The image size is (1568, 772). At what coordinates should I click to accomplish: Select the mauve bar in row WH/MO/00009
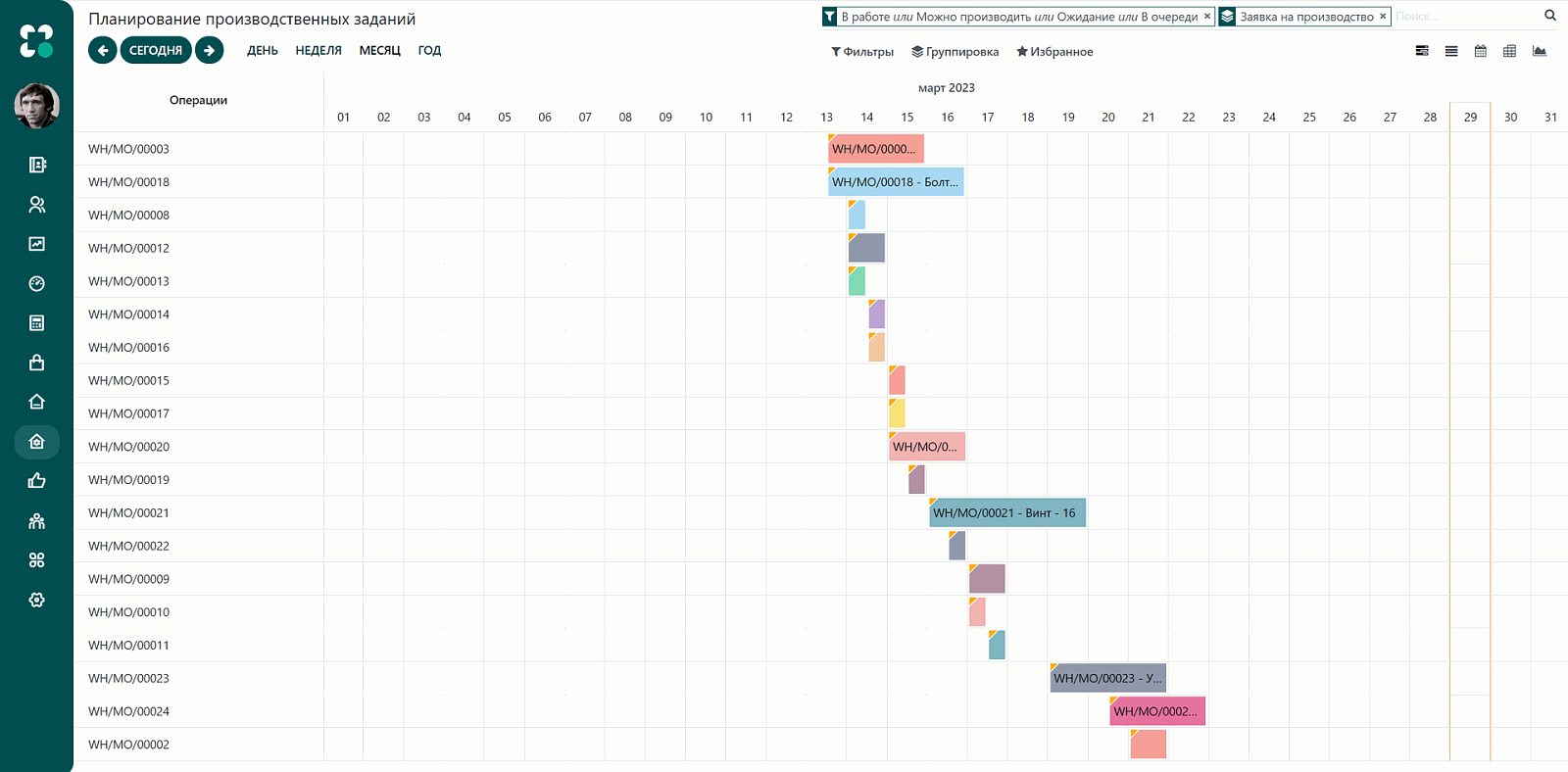pyautogui.click(x=987, y=579)
